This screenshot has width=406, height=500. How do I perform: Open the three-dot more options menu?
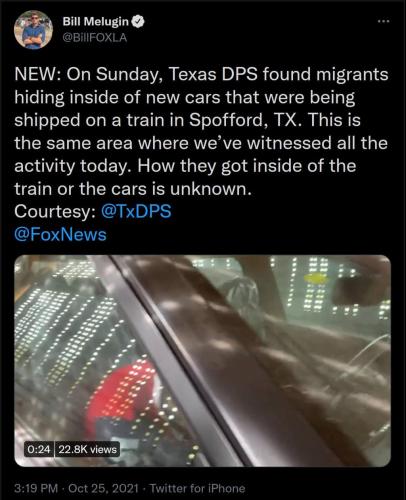pyautogui.click(x=383, y=21)
